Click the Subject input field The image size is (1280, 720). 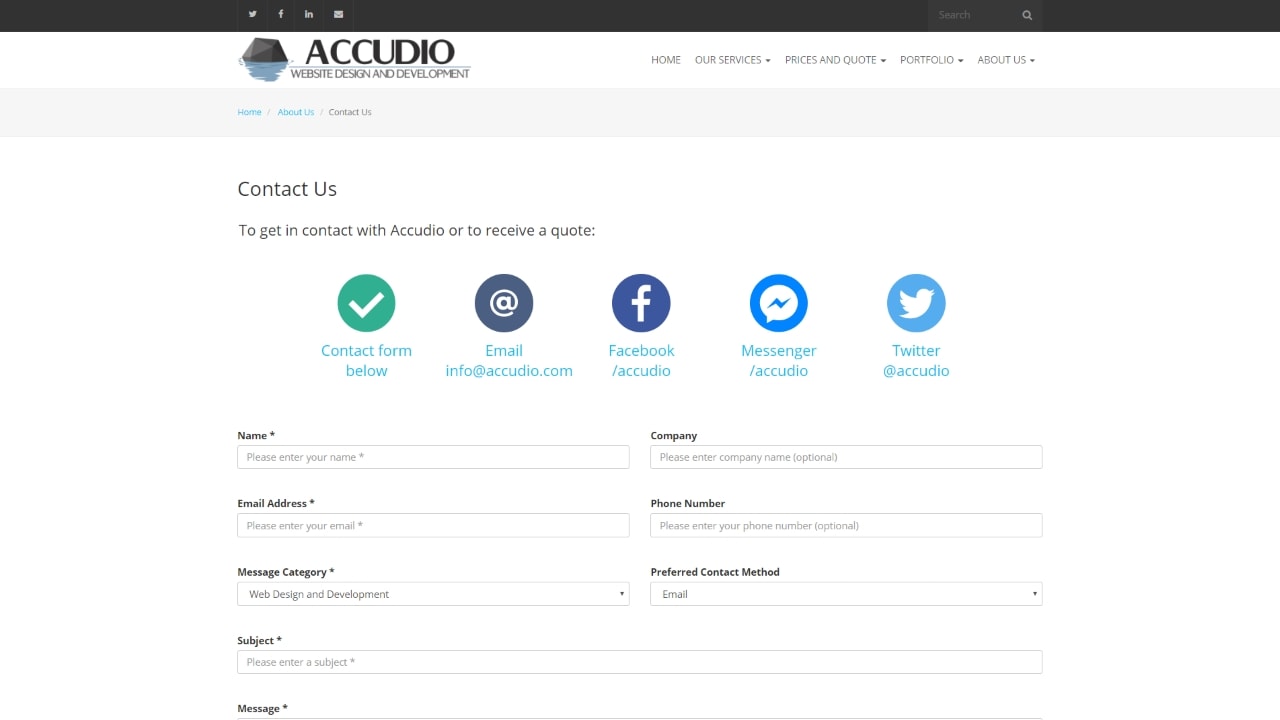pos(639,661)
